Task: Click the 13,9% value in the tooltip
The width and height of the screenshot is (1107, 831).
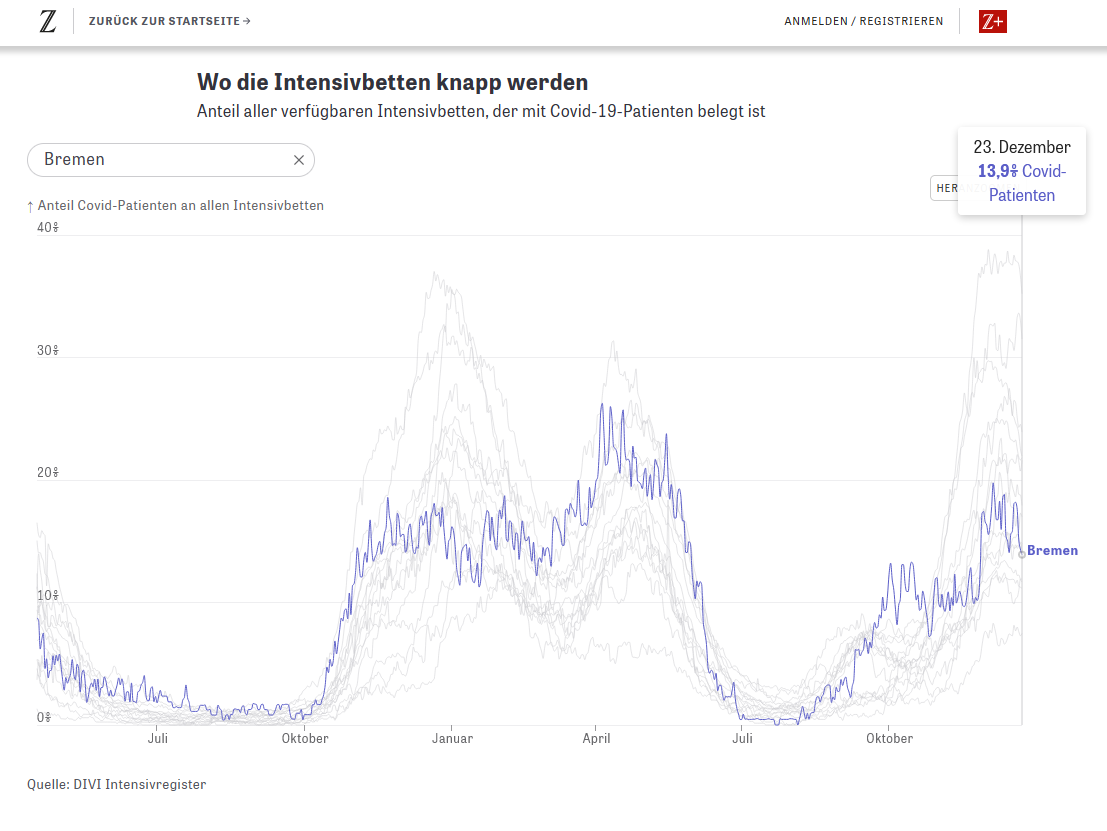Action: pos(997,171)
